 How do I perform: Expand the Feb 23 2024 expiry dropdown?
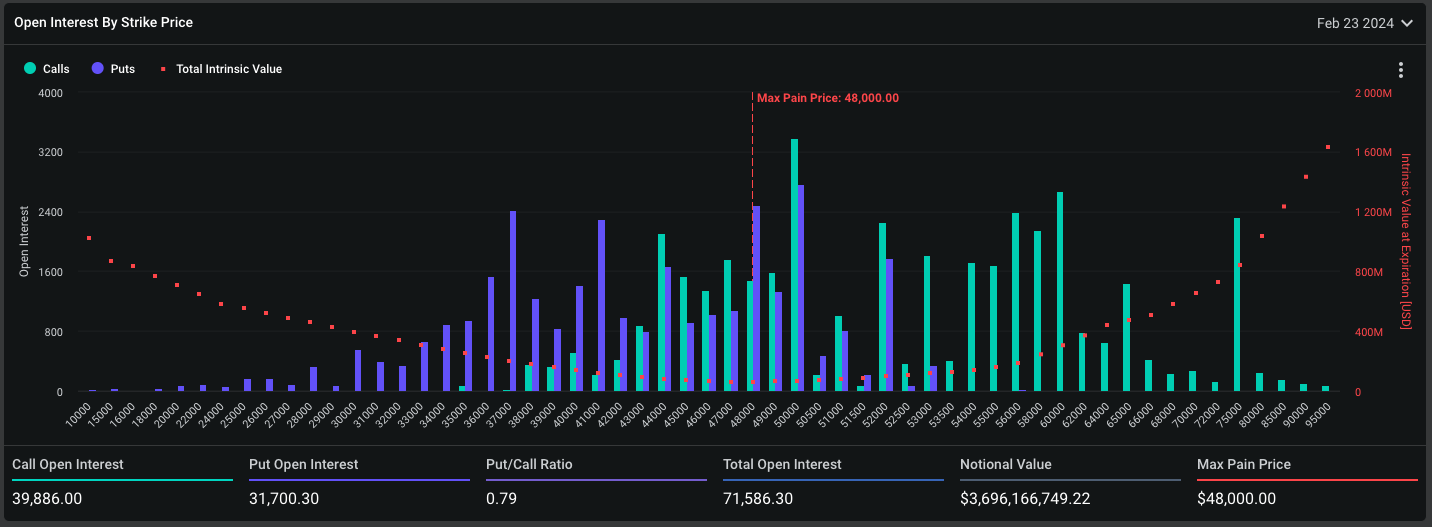click(1364, 23)
